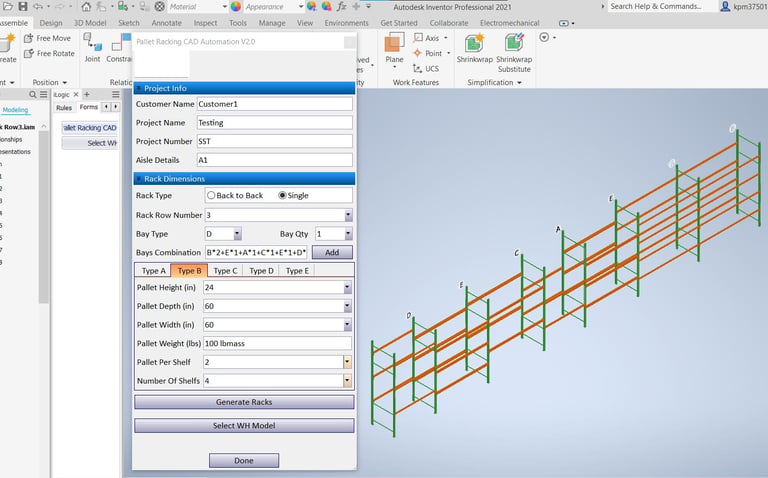Click the Joint tool icon

click(x=92, y=48)
